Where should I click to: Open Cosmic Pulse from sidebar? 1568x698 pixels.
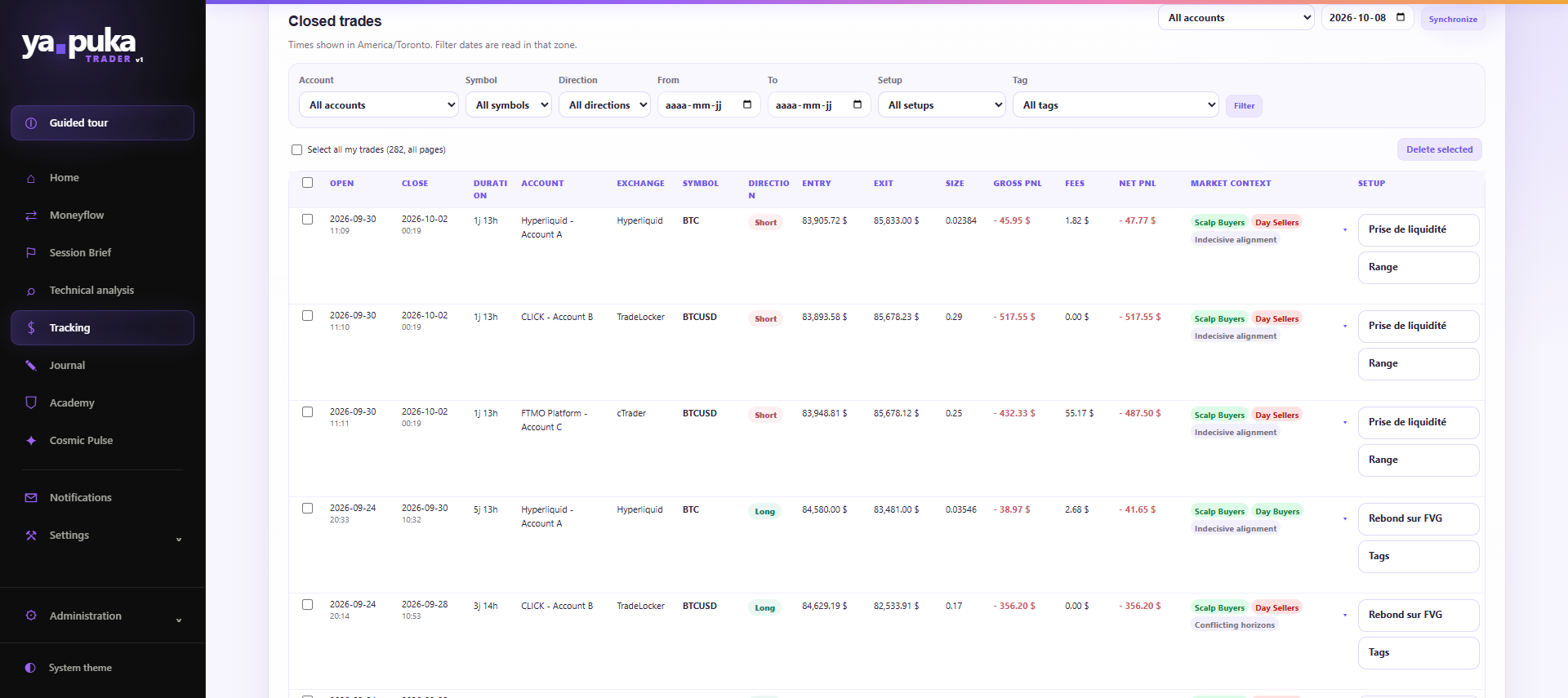(x=102, y=441)
